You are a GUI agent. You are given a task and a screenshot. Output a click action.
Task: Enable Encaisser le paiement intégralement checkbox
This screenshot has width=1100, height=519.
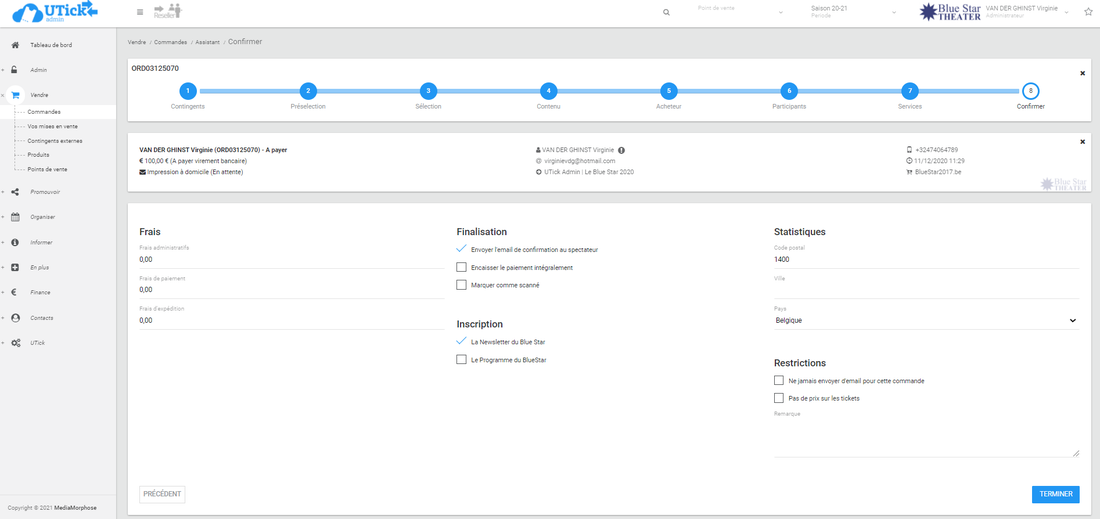(461, 267)
